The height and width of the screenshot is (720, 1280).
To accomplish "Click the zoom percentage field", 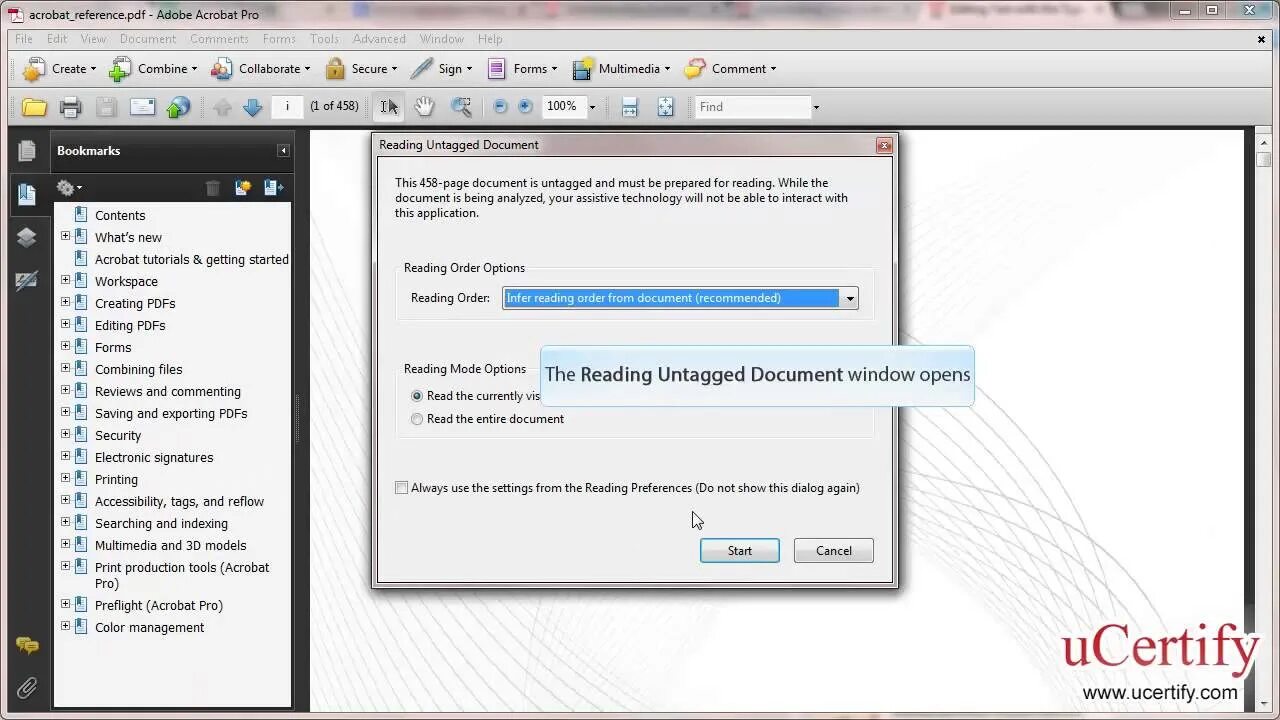I will (562, 106).
